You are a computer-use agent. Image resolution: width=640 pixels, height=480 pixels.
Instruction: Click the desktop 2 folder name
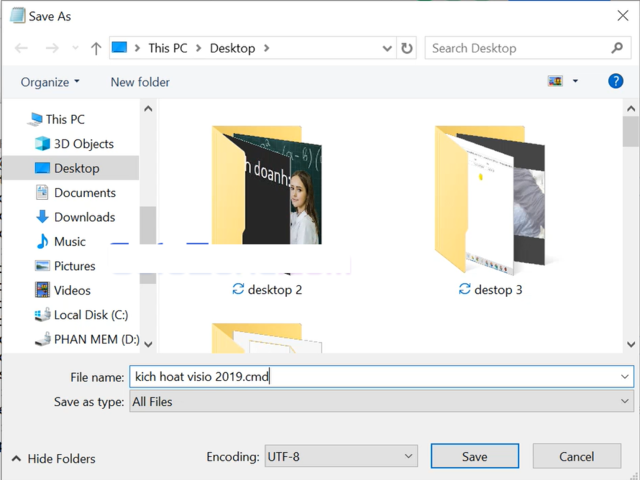[275, 290]
